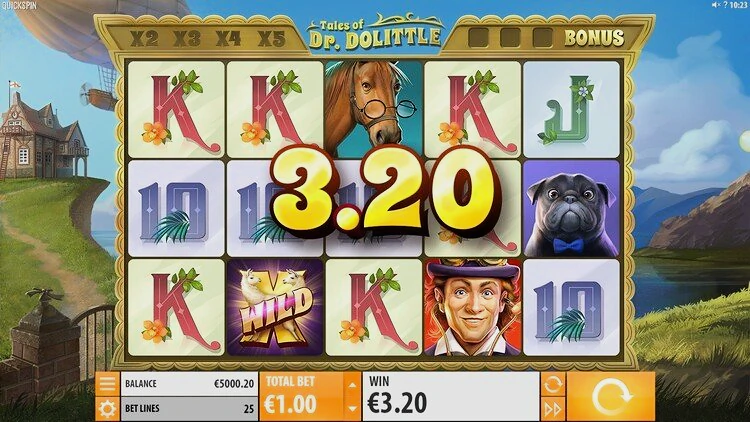Toggle the autoplay circular arrows icon
The width and height of the screenshot is (750, 422).
pos(553,384)
